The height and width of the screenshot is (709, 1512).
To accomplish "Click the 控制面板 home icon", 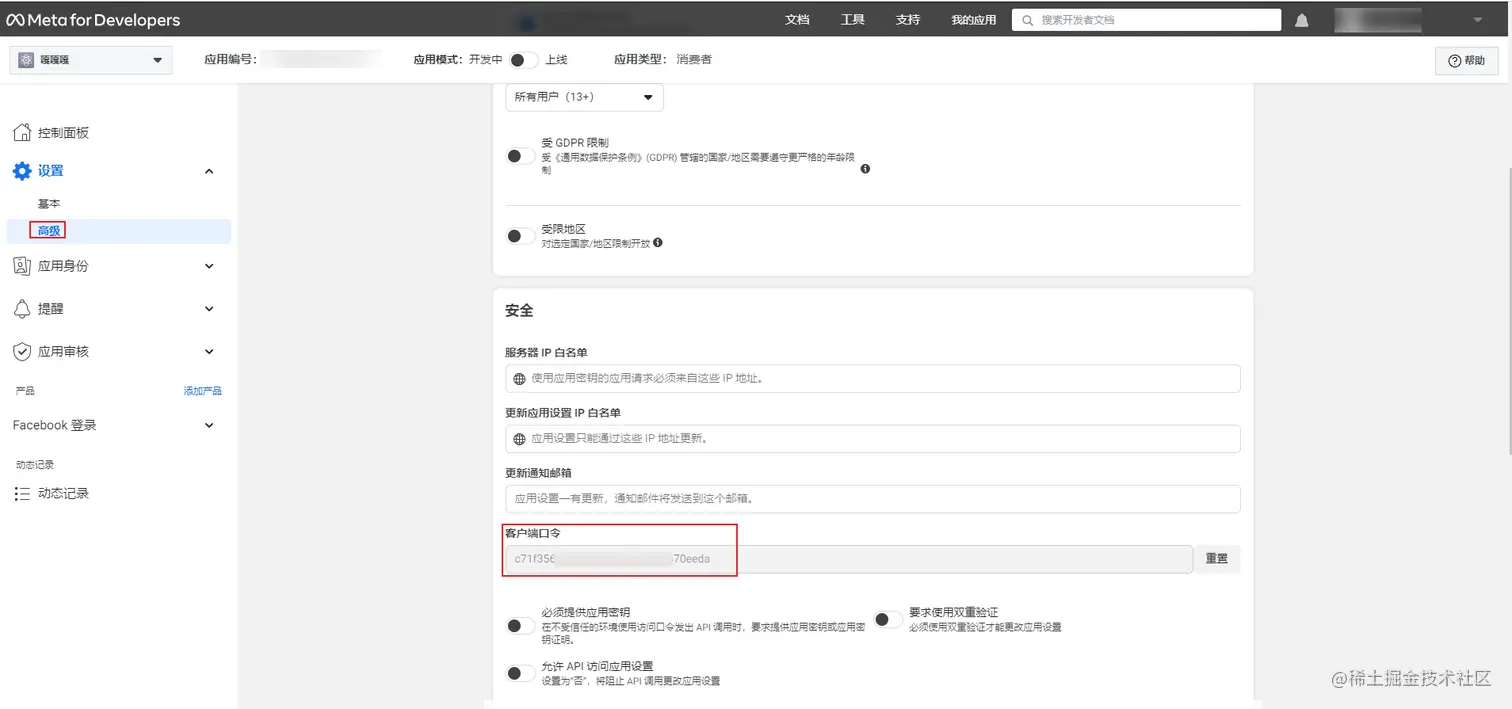I will [22, 132].
